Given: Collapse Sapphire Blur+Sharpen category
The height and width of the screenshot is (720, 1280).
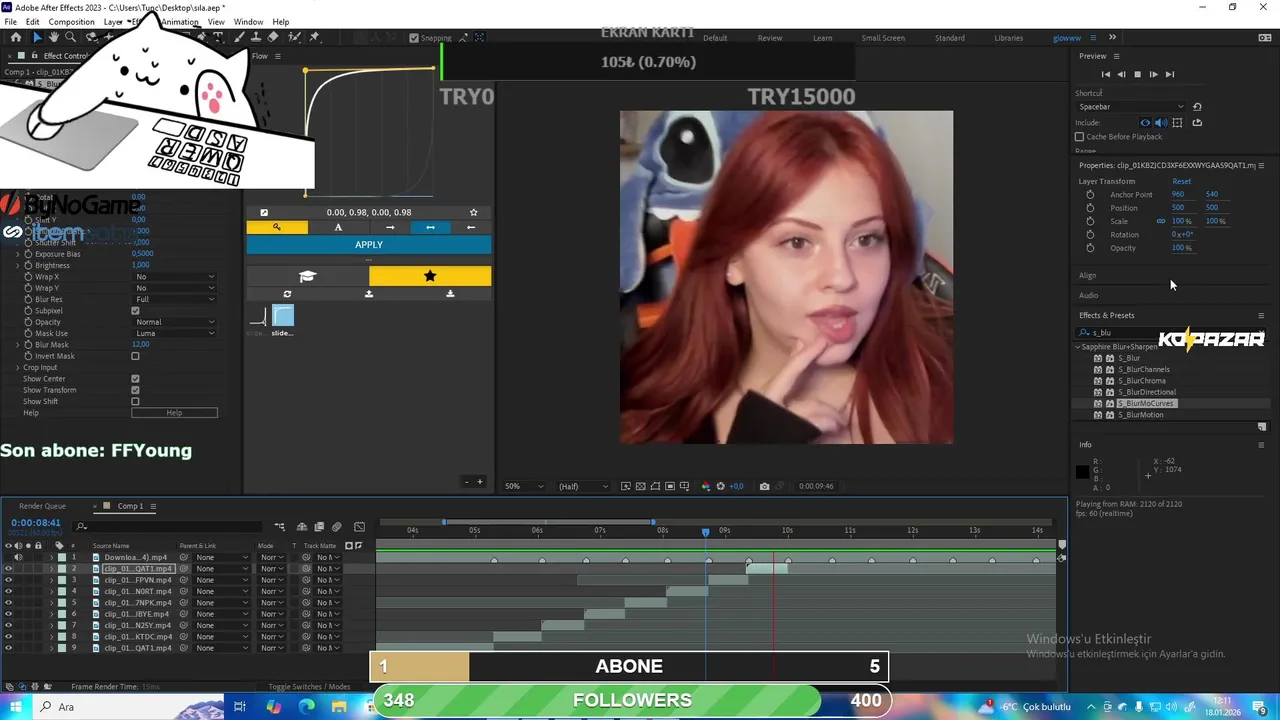Looking at the screenshot, I should click(1078, 347).
